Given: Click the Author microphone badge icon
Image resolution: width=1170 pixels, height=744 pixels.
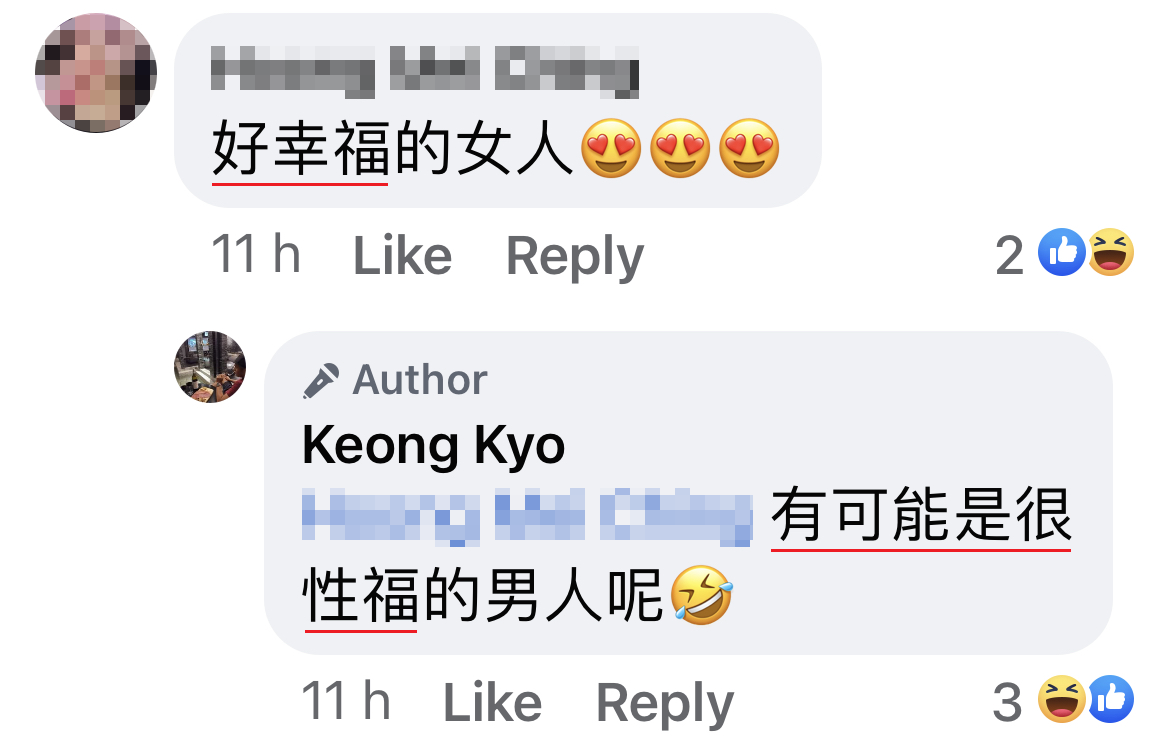Looking at the screenshot, I should (322, 381).
